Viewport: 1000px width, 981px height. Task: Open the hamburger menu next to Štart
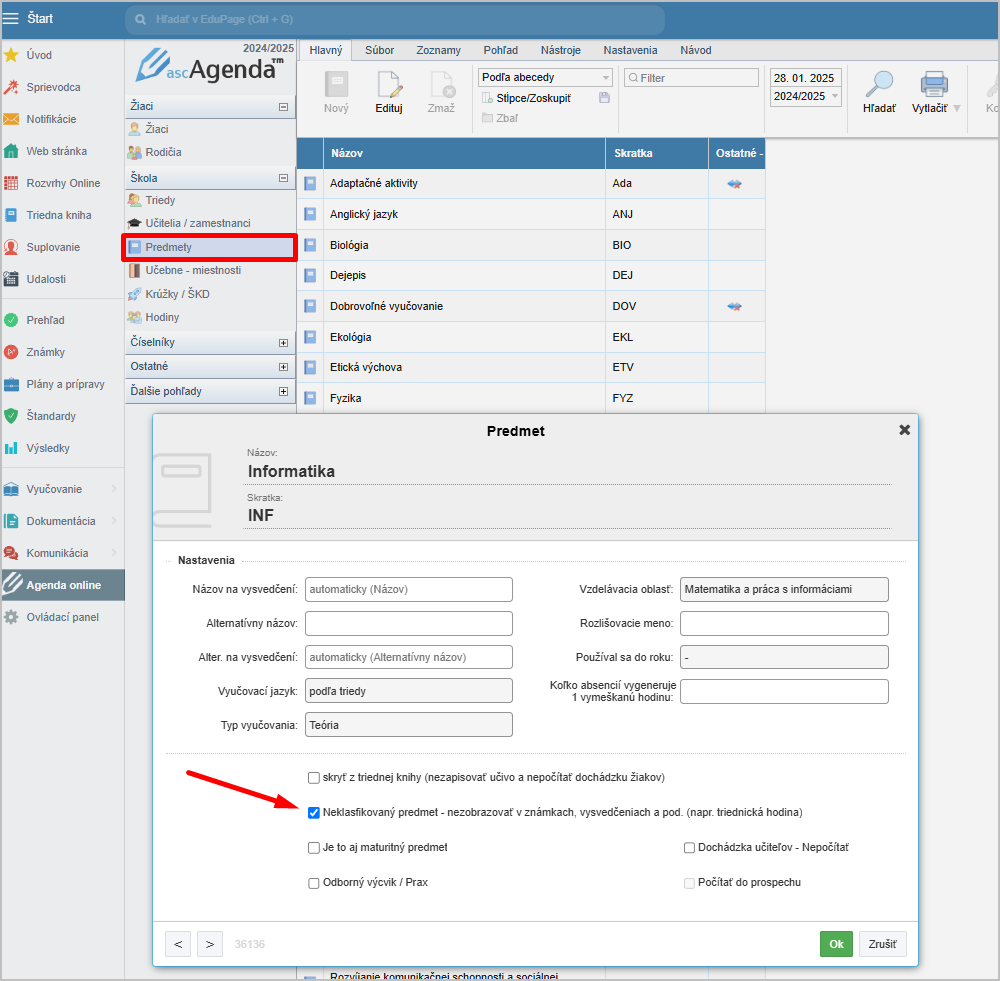pyautogui.click(x=12, y=18)
